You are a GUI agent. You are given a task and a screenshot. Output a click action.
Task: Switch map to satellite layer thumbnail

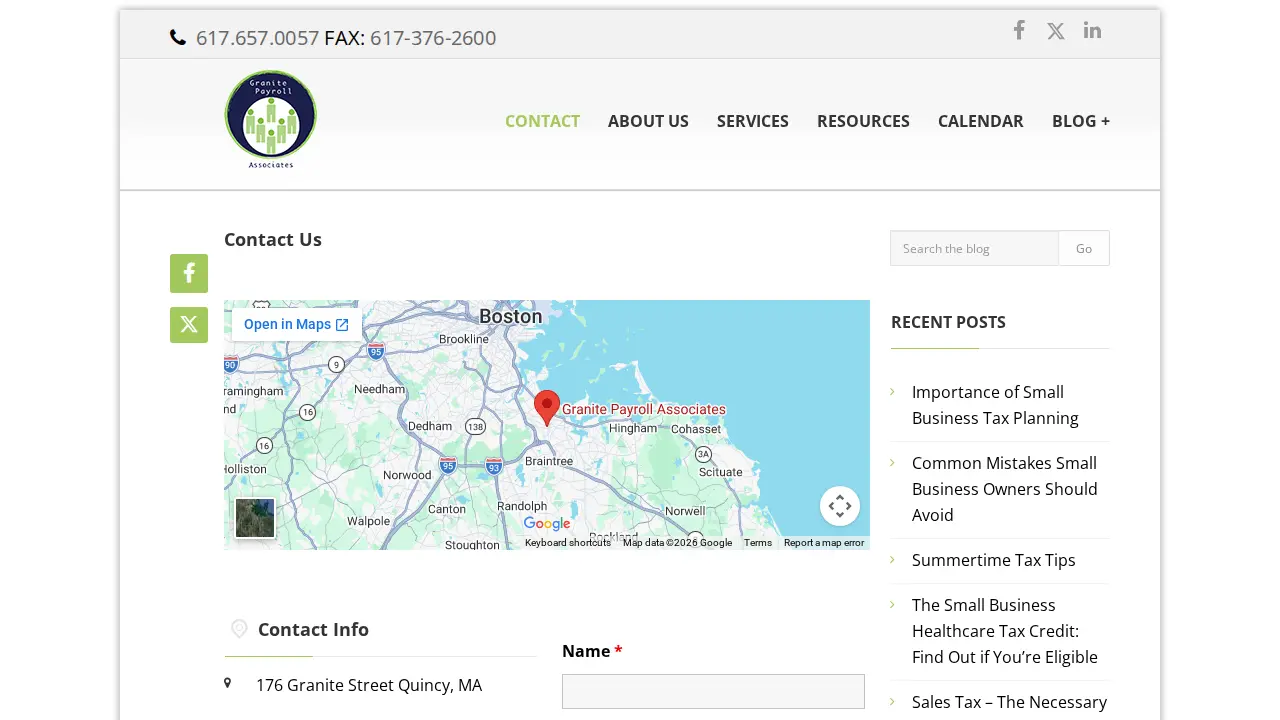click(x=255, y=518)
